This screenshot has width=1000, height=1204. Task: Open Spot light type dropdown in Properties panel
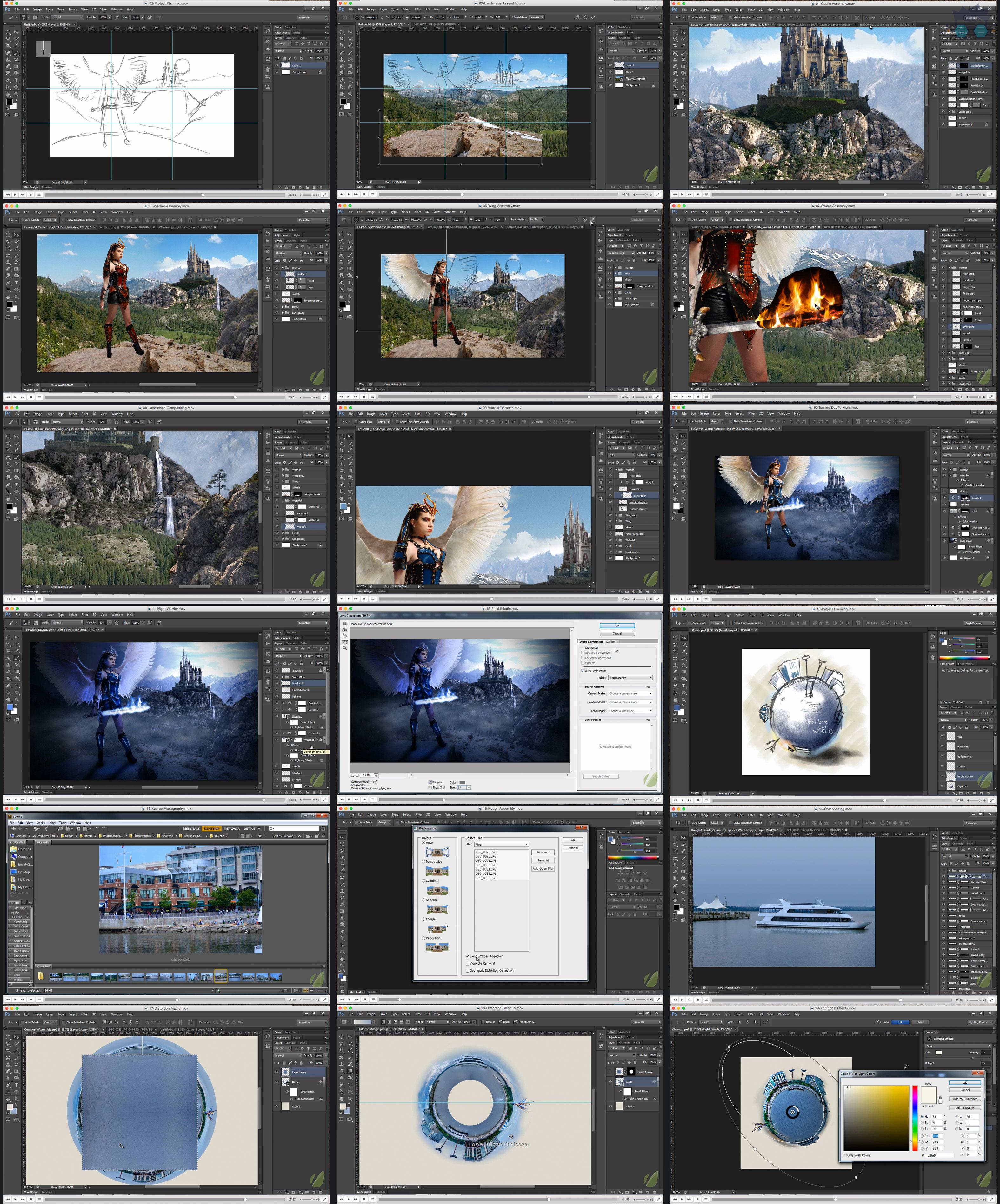(x=957, y=1046)
